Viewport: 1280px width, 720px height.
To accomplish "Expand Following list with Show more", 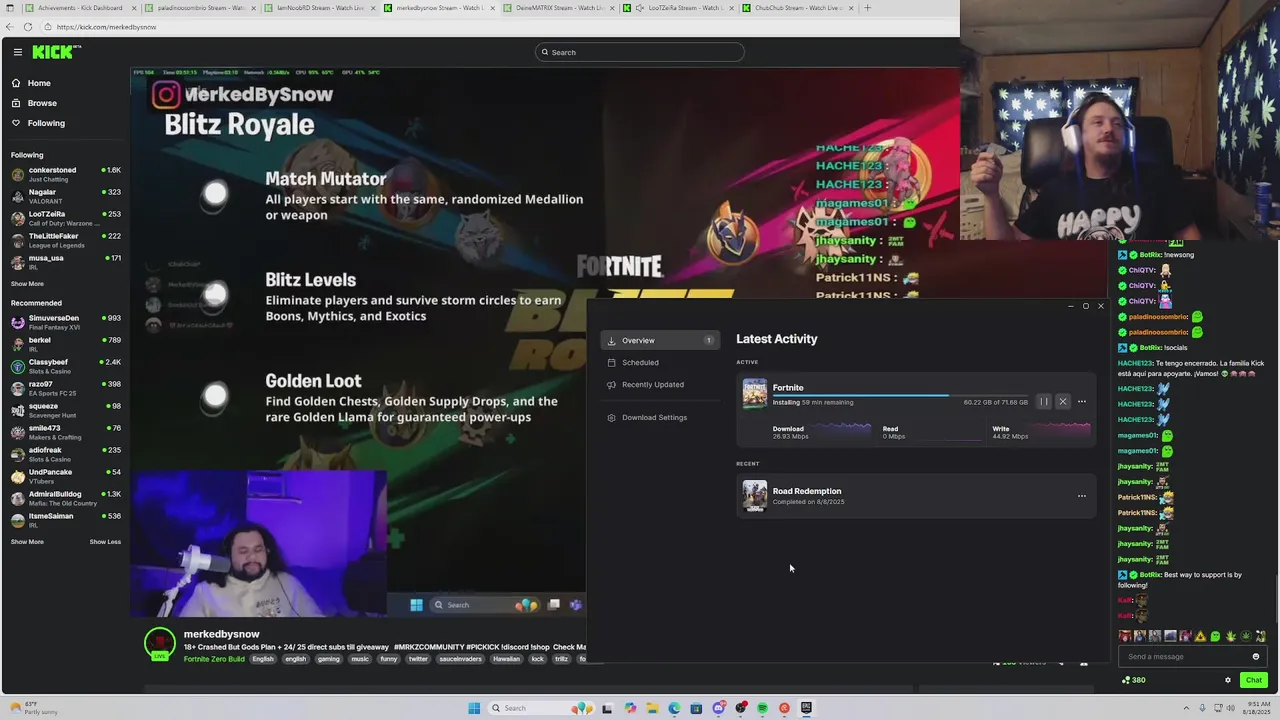I will click(x=27, y=284).
